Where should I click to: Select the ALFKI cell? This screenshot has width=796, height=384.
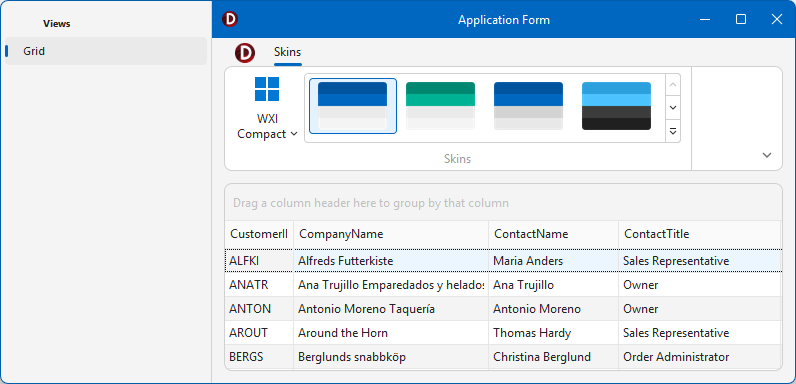coord(259,261)
